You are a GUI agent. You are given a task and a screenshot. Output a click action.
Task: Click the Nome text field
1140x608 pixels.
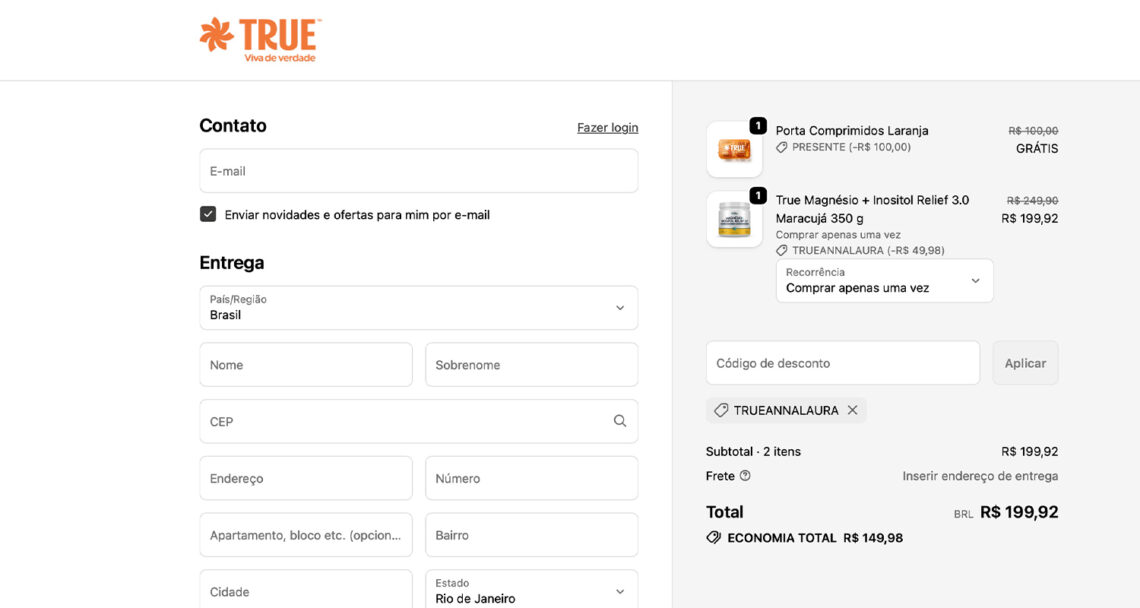[306, 365]
